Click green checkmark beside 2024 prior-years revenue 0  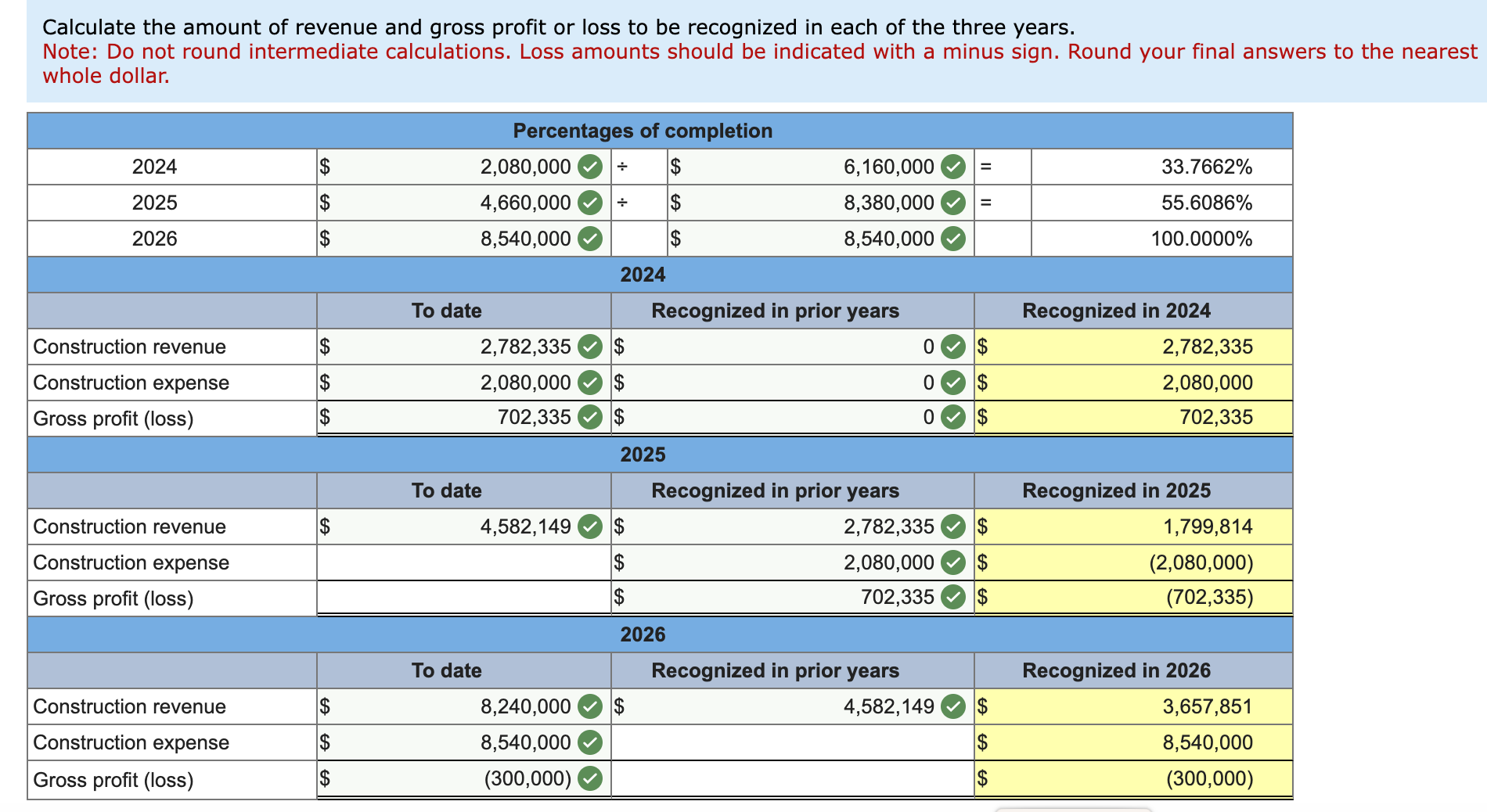[952, 347]
